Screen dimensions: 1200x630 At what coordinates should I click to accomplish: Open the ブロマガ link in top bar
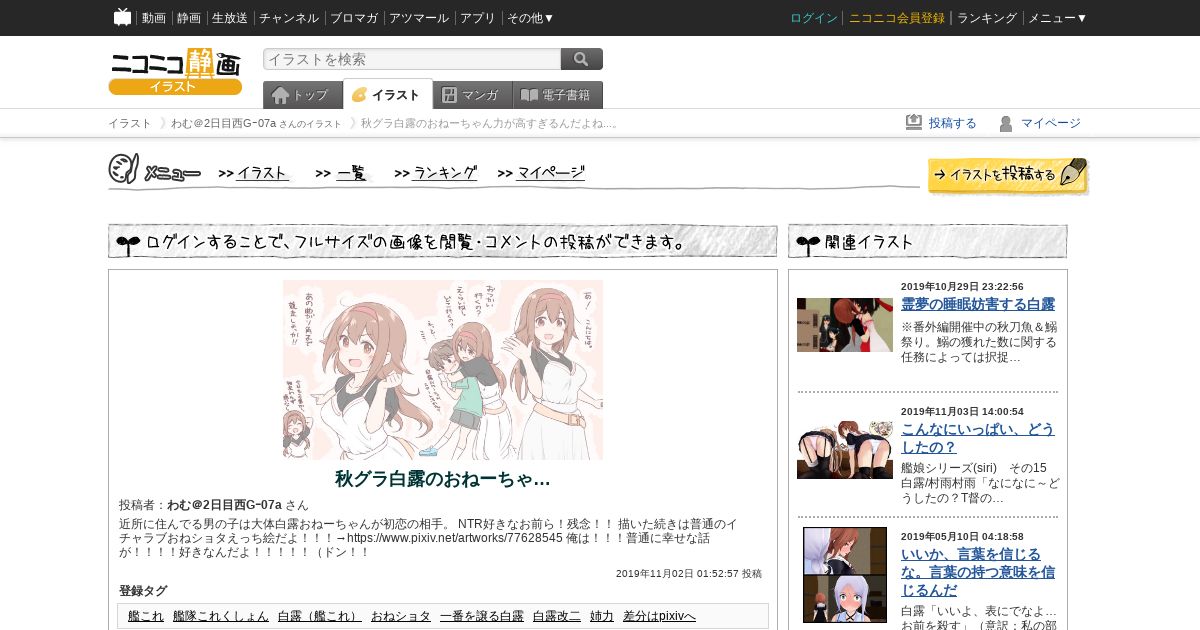[x=354, y=18]
